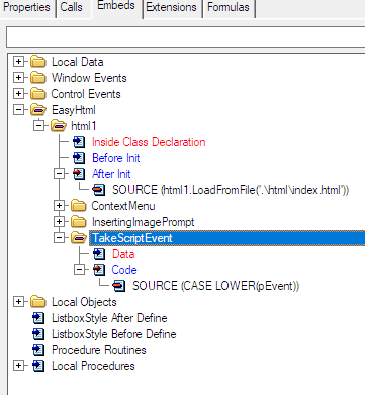Collapse the html1 node
The height and width of the screenshot is (395, 370).
pyautogui.click(x=39, y=126)
